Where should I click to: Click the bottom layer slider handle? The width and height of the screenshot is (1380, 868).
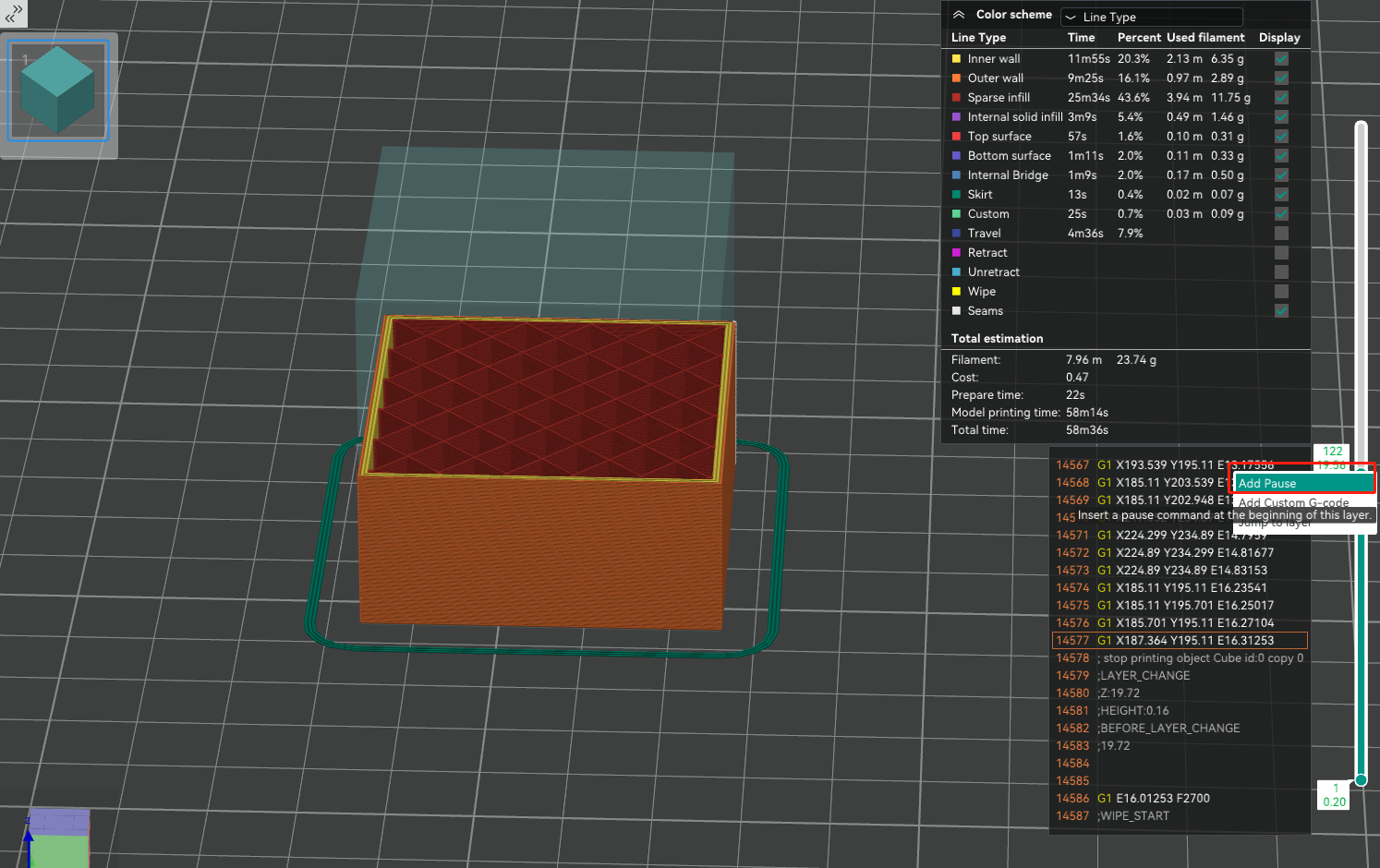[x=1361, y=780]
